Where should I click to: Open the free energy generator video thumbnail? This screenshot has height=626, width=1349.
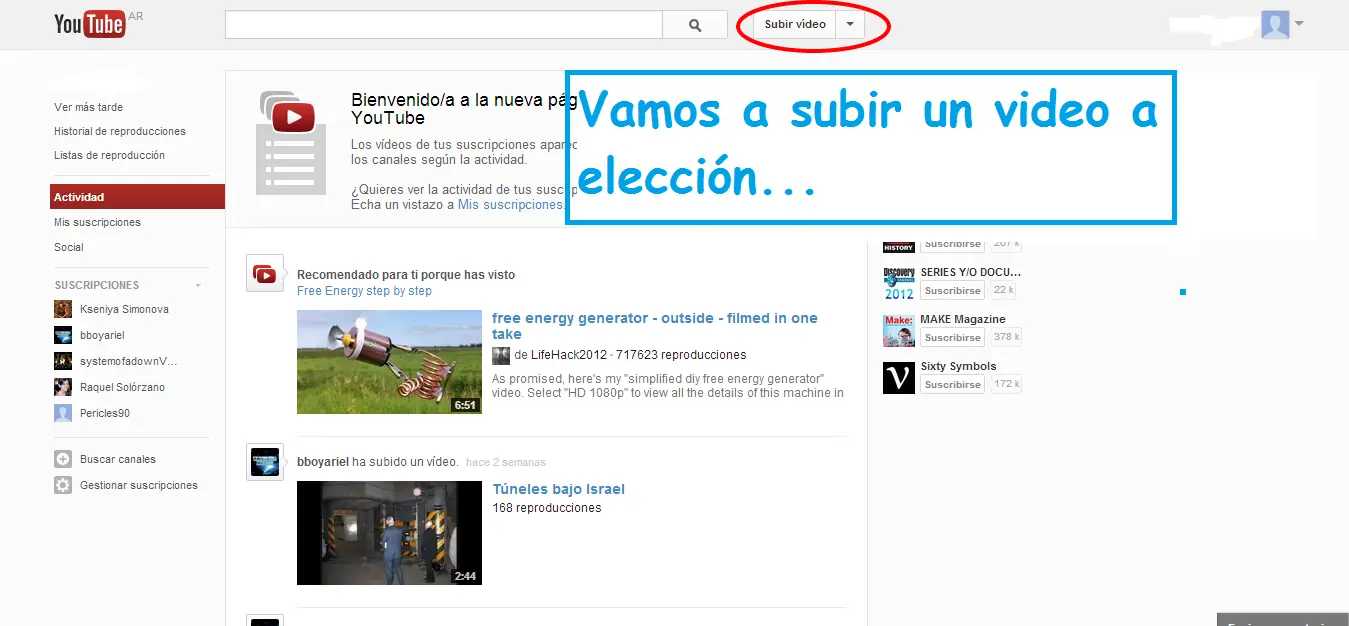point(389,362)
